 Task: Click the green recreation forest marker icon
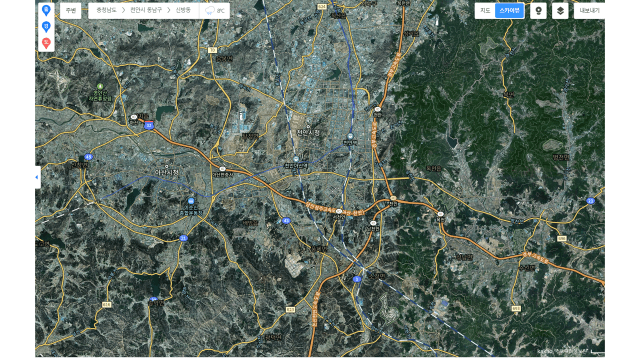click(100, 87)
